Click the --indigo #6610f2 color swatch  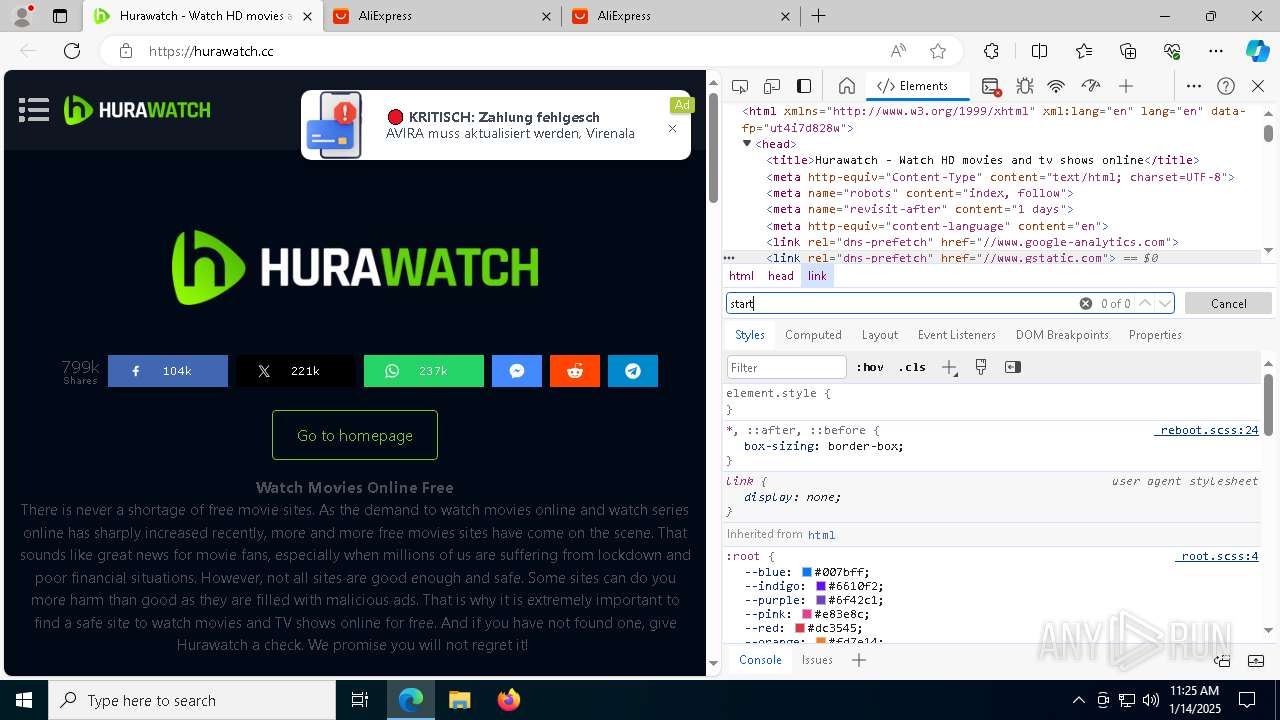[x=821, y=586]
